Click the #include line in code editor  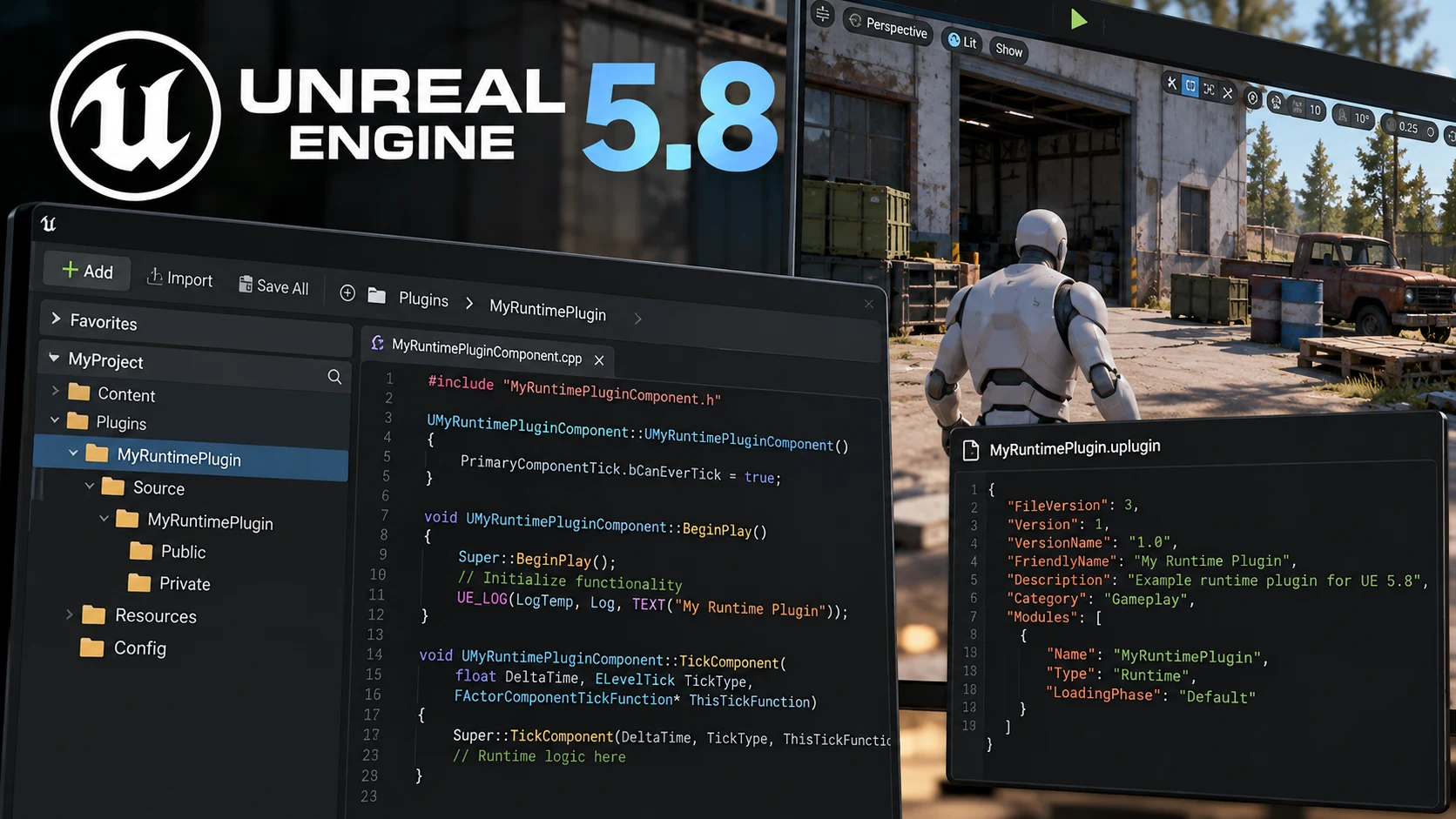tap(574, 390)
